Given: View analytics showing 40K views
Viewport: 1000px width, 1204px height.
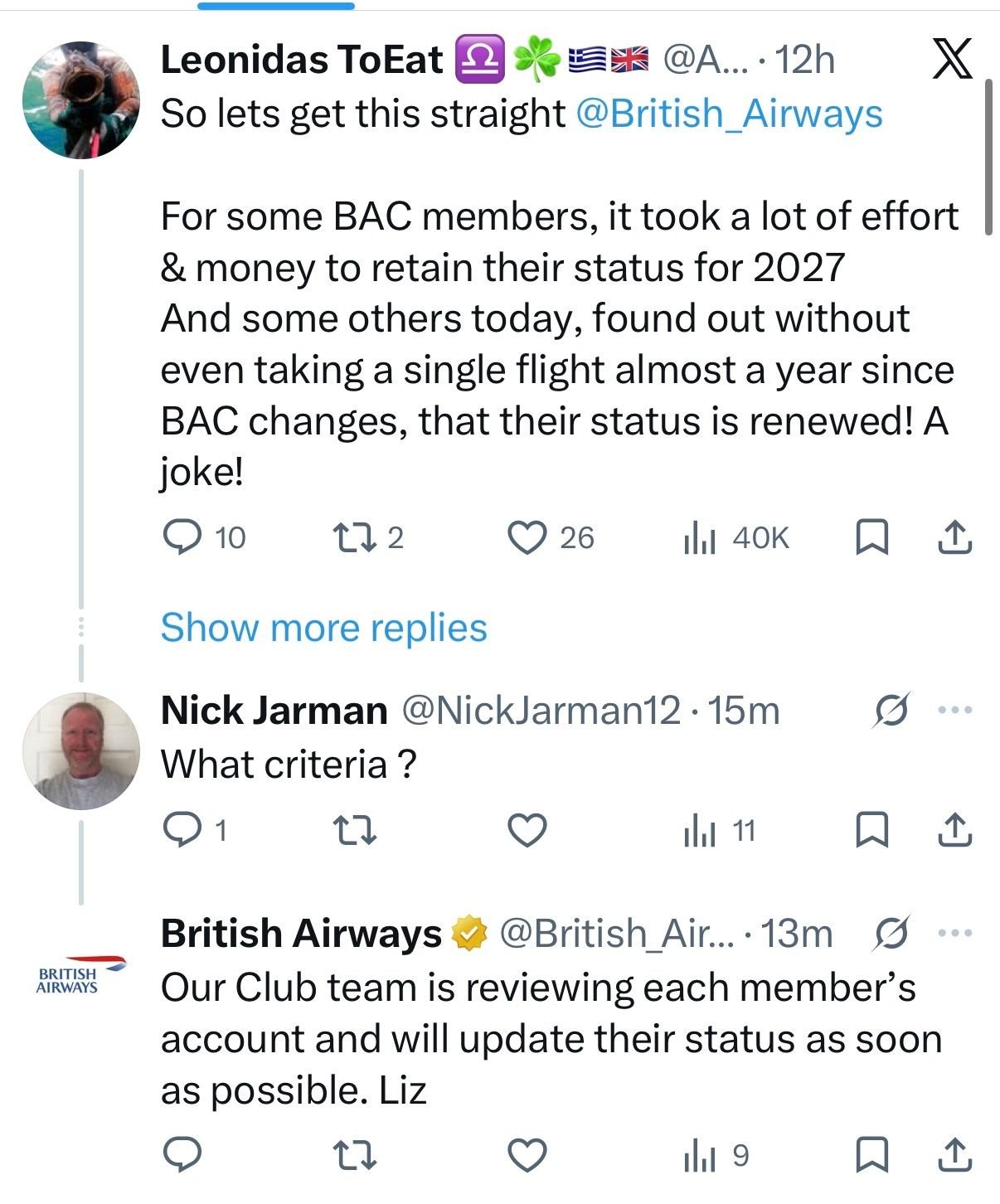Looking at the screenshot, I should click(699, 538).
